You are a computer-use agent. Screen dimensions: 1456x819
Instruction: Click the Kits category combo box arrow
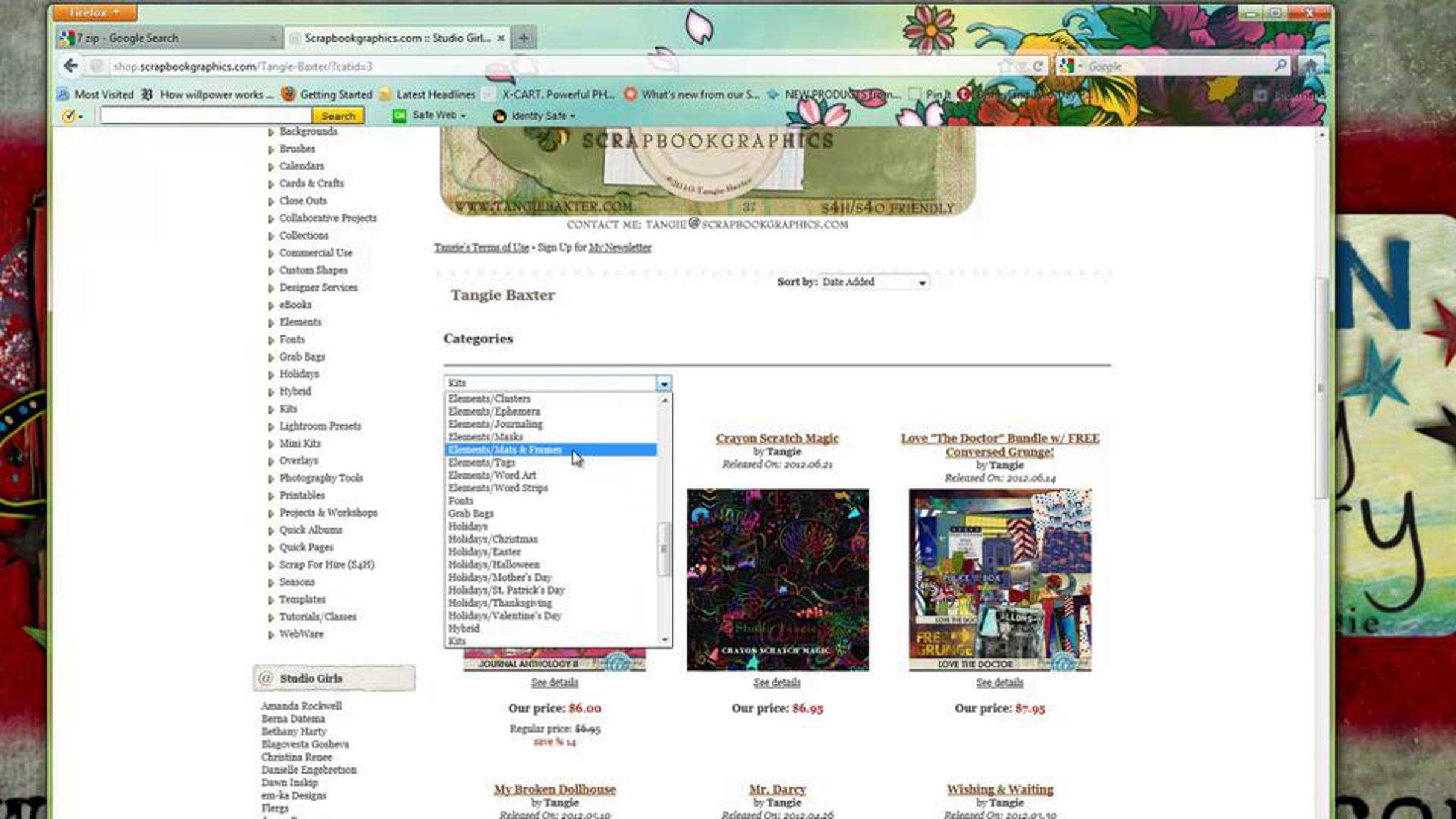click(664, 383)
